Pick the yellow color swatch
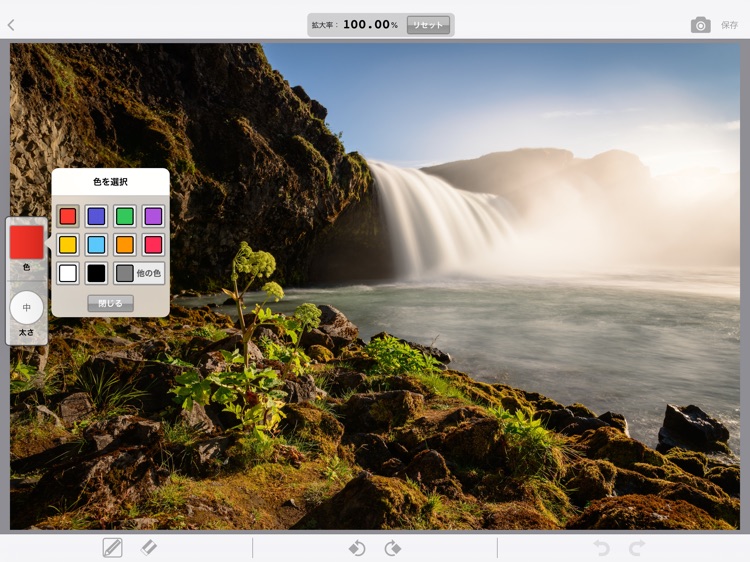This screenshot has width=750, height=562. (68, 244)
